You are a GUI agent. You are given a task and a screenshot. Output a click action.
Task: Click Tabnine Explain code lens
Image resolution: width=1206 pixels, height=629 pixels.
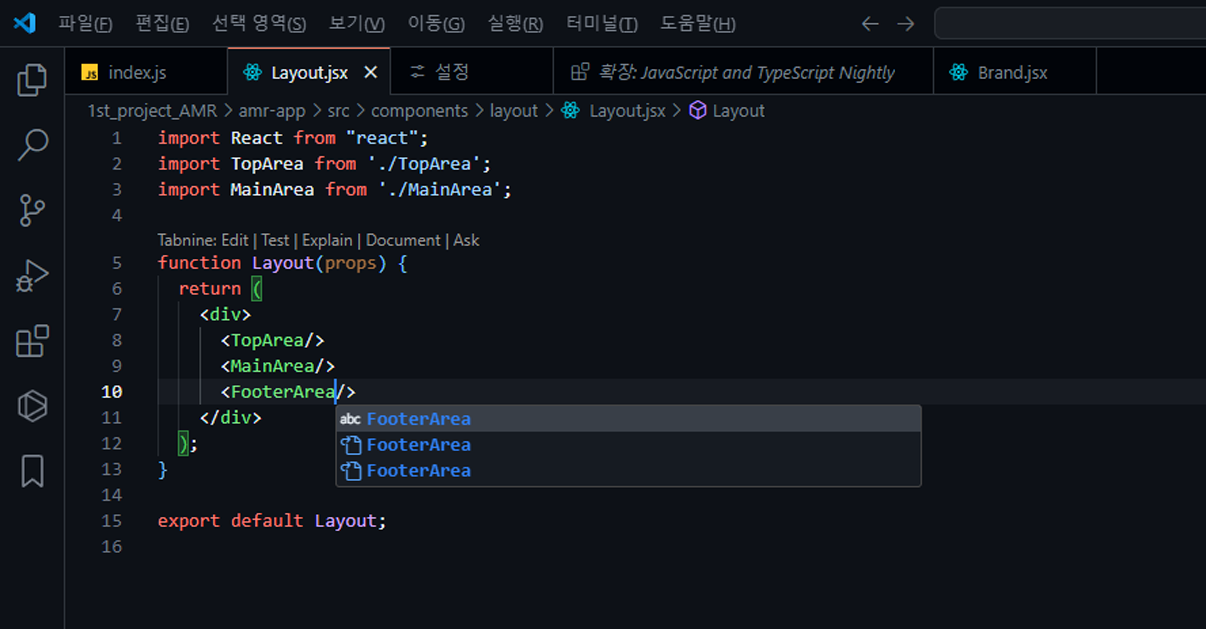[x=327, y=240]
